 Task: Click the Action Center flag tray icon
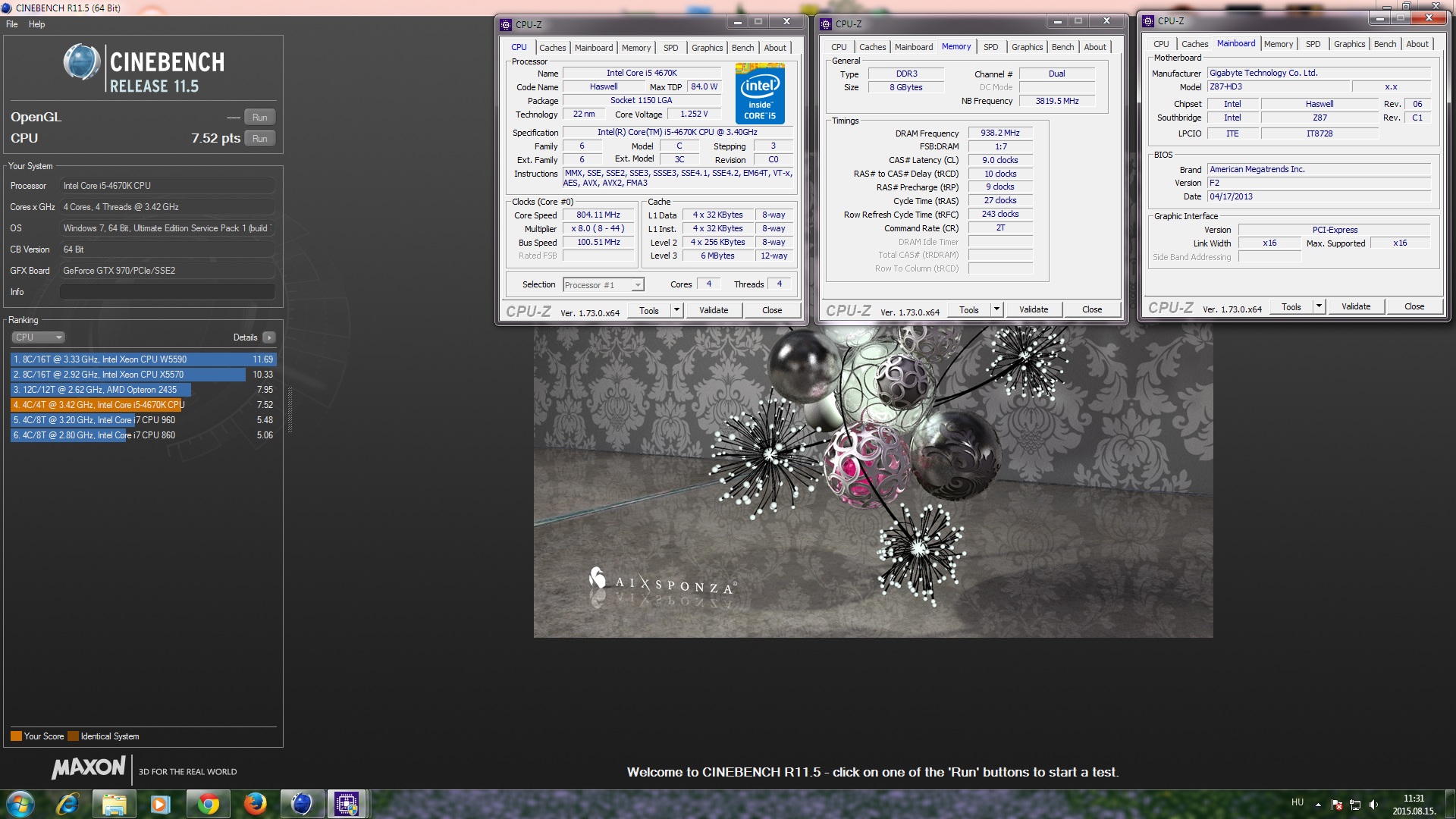click(1336, 805)
